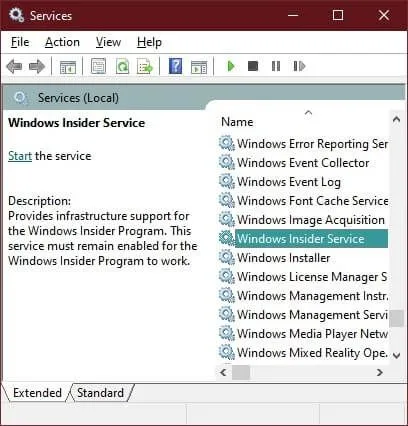Click gear icon beside Windows Error Reporting

coord(227,143)
